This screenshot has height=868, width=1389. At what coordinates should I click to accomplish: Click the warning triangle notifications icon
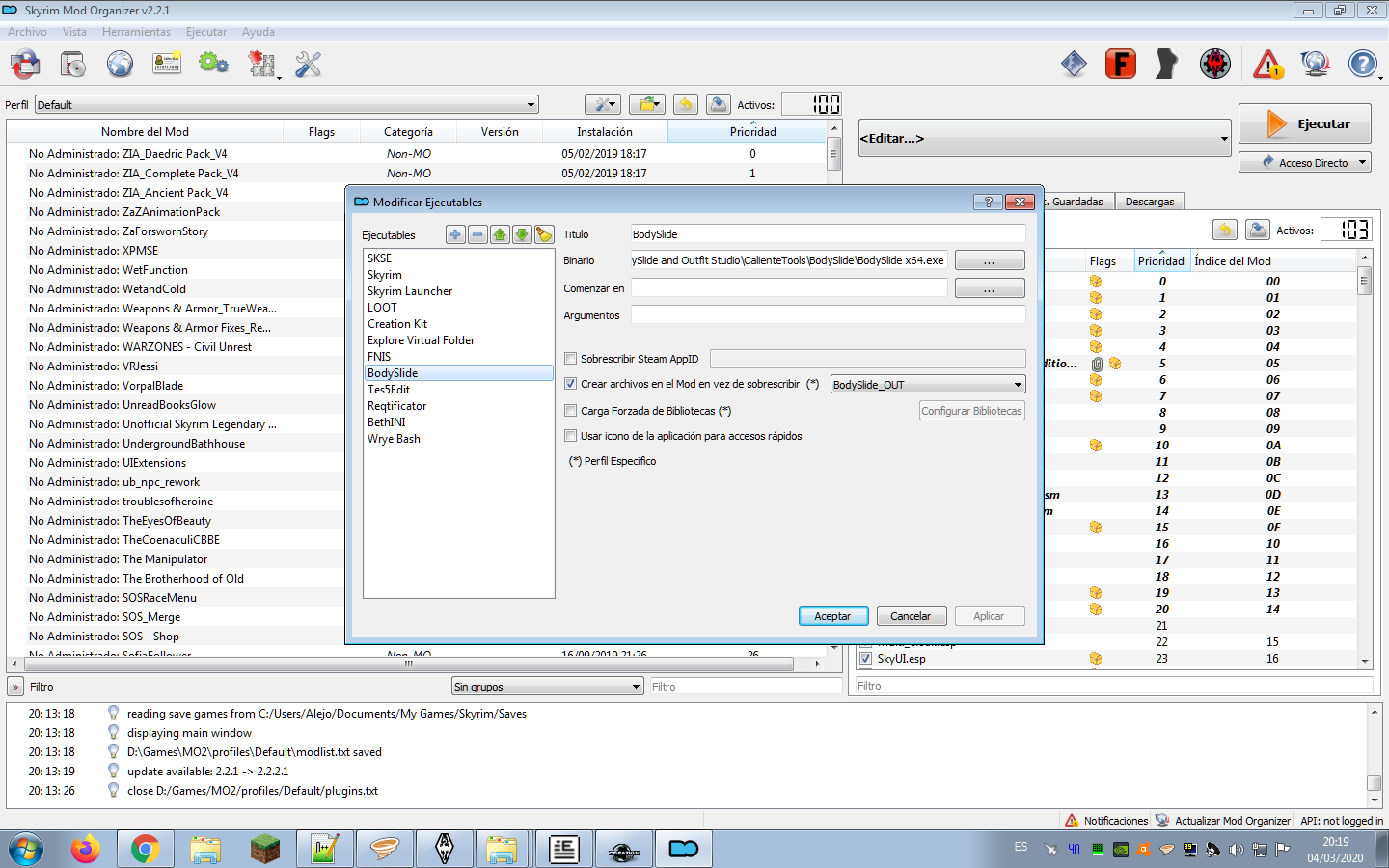point(1267,65)
